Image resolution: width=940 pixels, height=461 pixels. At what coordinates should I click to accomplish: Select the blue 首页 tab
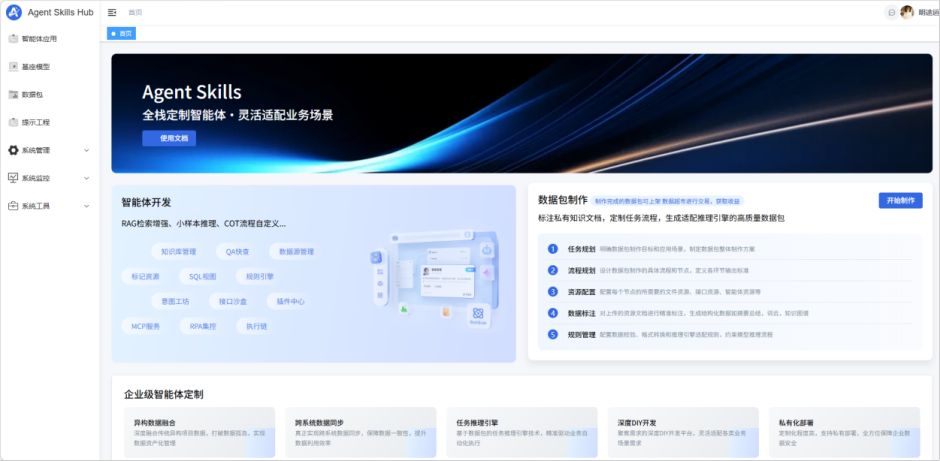[122, 34]
